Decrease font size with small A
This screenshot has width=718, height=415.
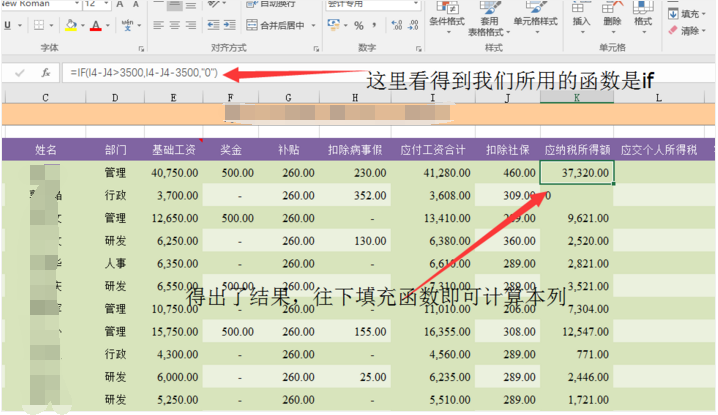[x=136, y=4]
